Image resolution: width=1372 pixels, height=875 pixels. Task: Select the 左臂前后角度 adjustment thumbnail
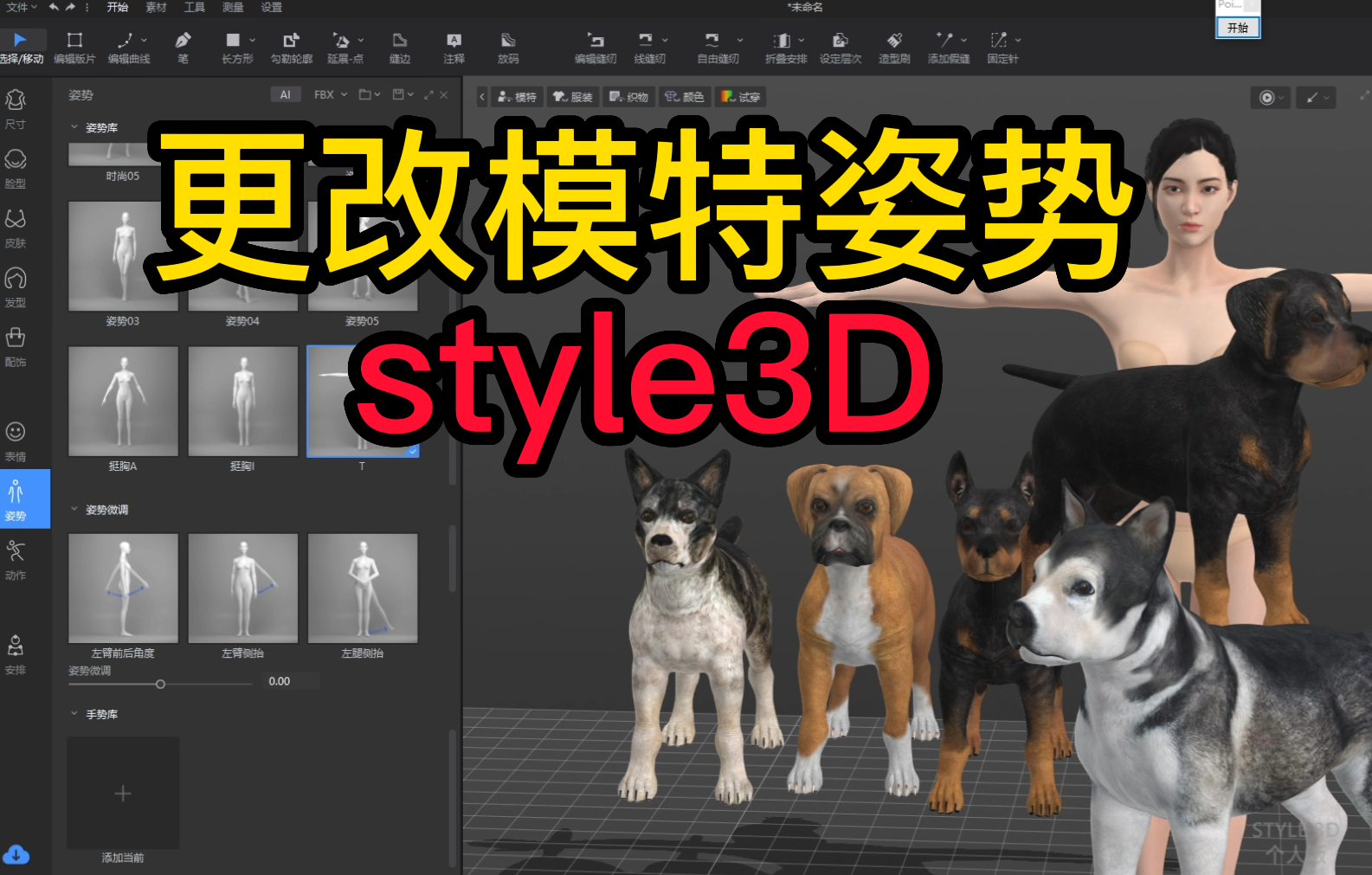coord(123,589)
